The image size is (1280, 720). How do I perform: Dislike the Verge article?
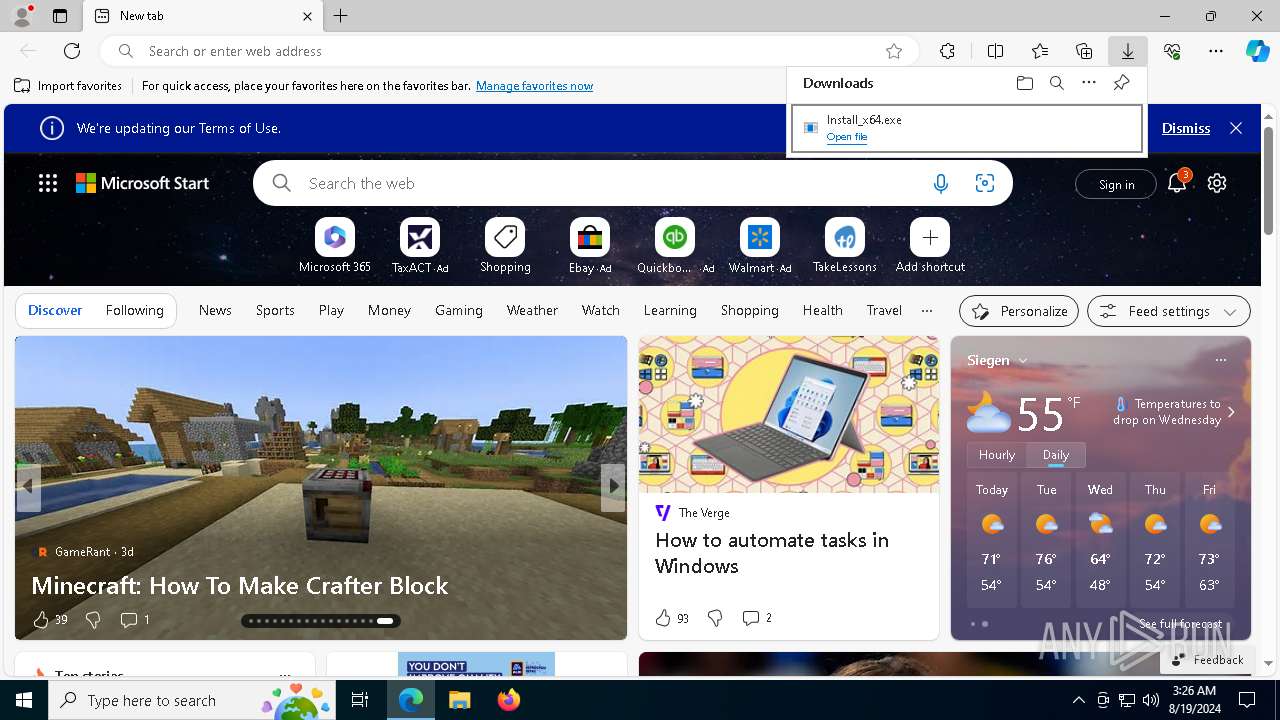[x=715, y=618]
